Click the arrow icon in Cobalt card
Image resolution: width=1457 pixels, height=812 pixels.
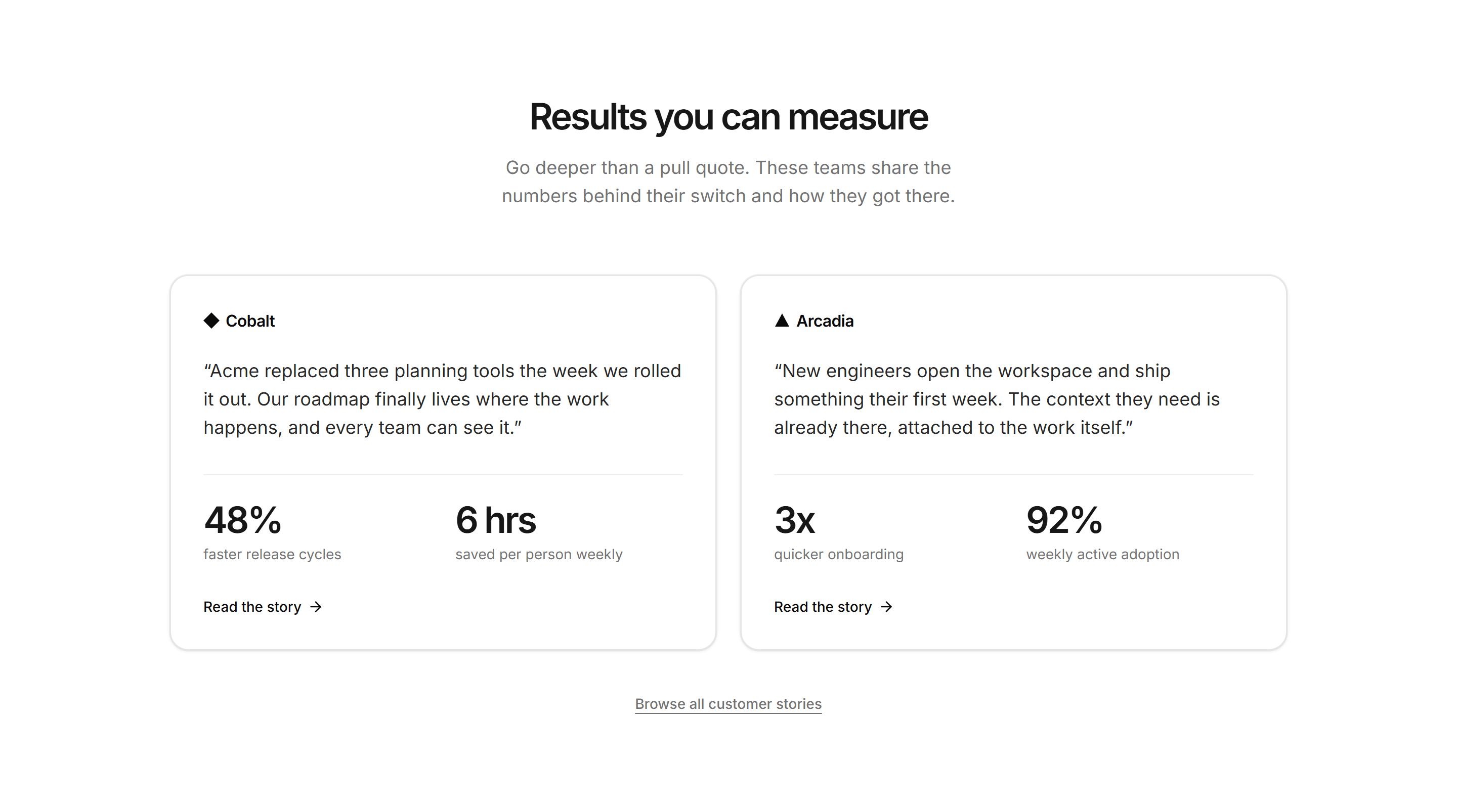click(316, 607)
